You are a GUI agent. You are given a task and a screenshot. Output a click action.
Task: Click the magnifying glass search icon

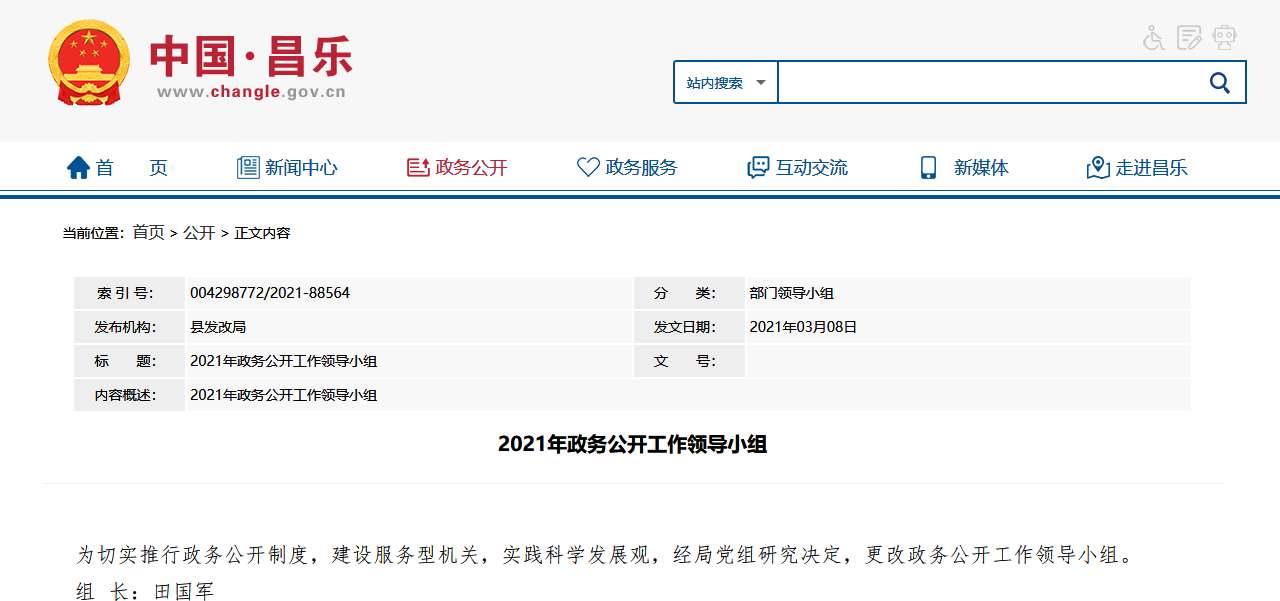click(x=1218, y=82)
